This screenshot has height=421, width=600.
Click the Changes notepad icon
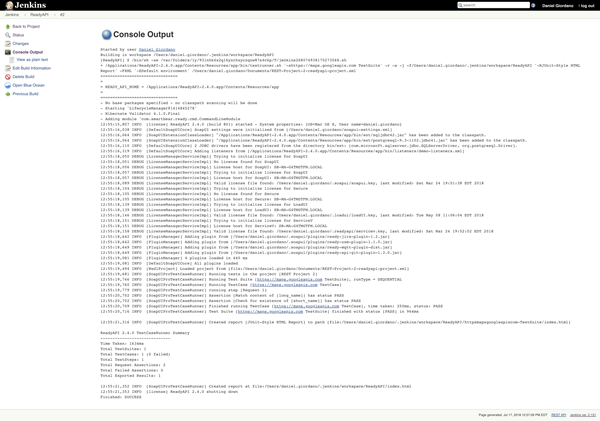(x=8, y=44)
